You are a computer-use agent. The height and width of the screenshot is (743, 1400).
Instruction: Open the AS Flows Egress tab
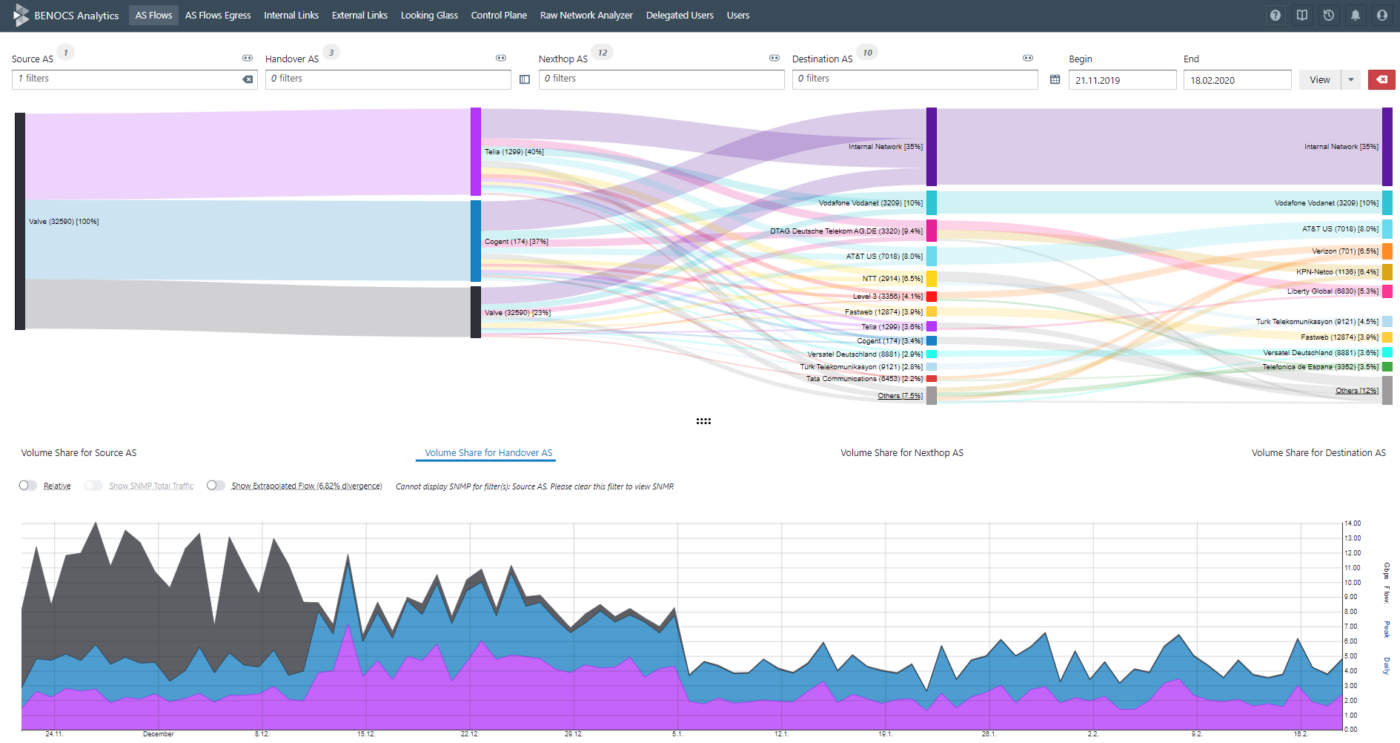coord(216,15)
